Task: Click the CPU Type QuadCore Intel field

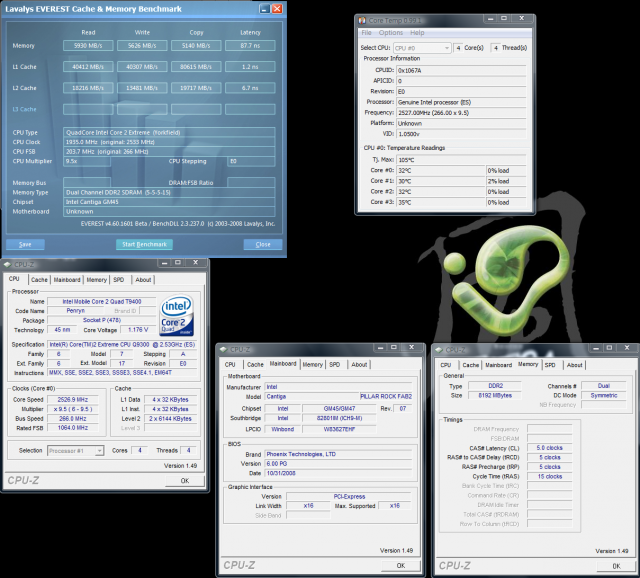Action: point(169,132)
